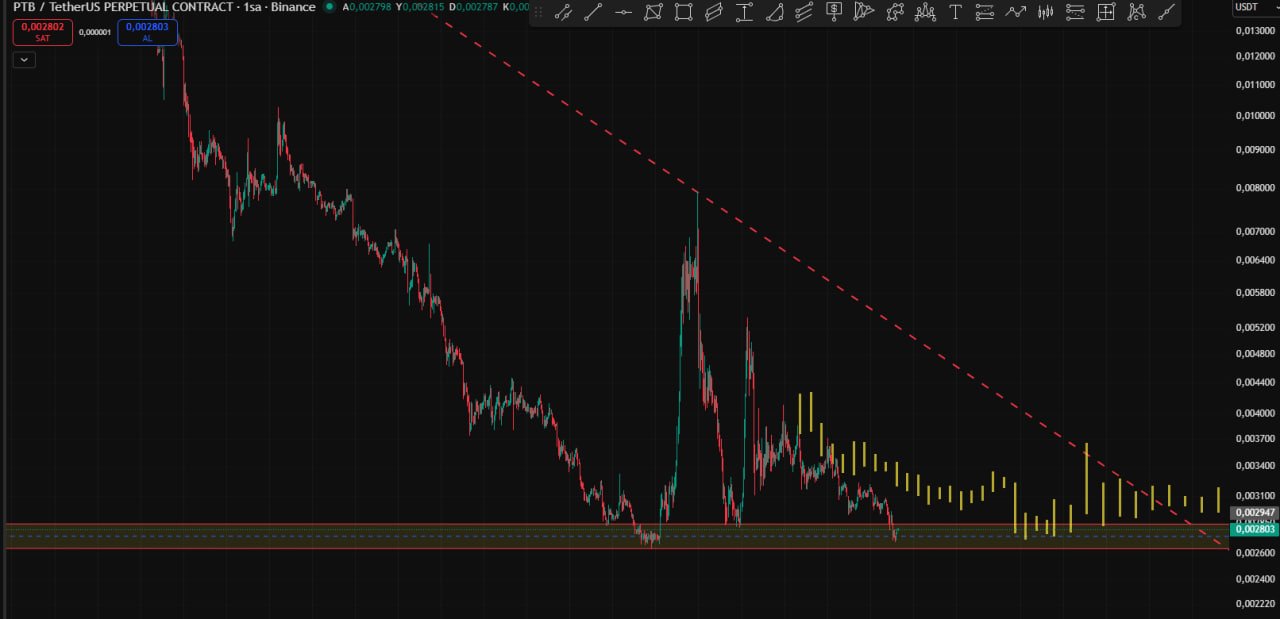
Task: Select the I-beam price range tool
Action: pos(744,12)
